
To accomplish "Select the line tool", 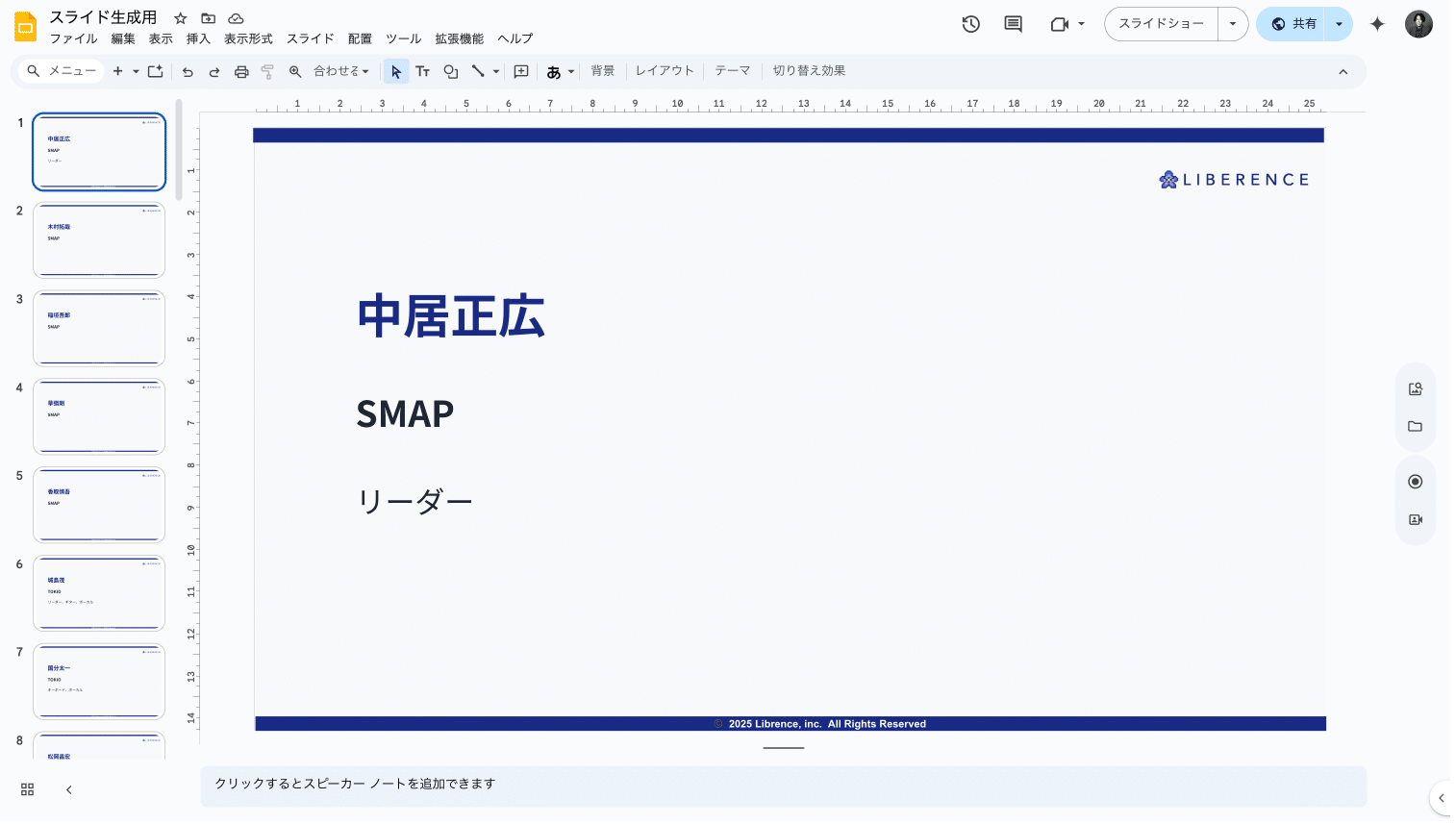I will [x=478, y=71].
